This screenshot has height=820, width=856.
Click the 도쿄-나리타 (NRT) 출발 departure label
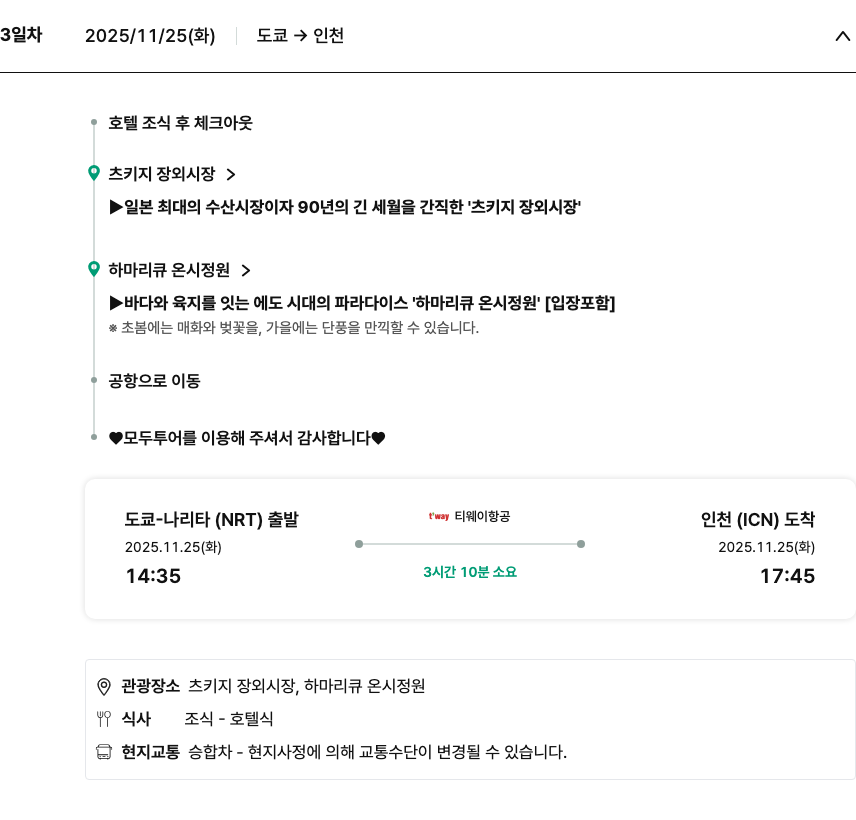click(211, 520)
